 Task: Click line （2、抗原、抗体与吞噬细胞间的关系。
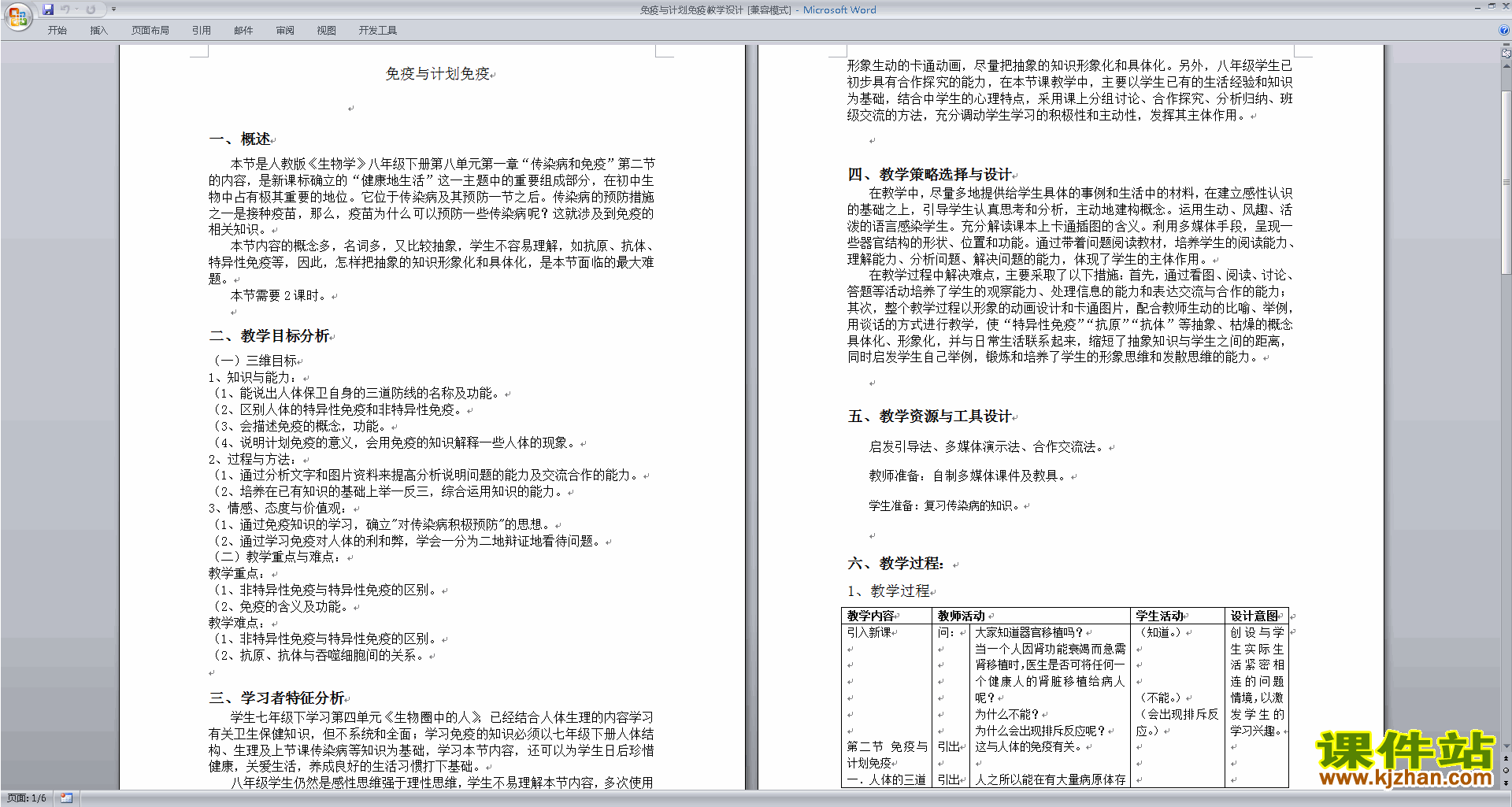coord(318,656)
